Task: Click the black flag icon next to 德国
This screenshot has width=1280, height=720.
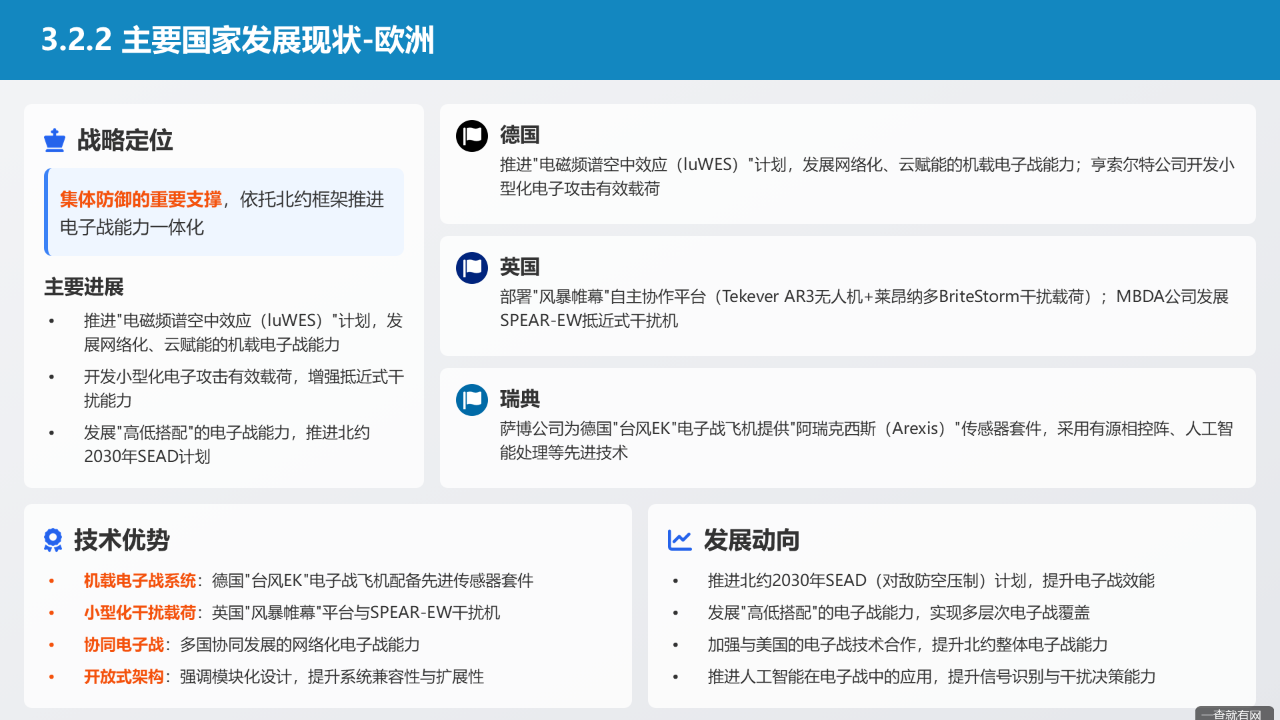Action: coord(472,135)
